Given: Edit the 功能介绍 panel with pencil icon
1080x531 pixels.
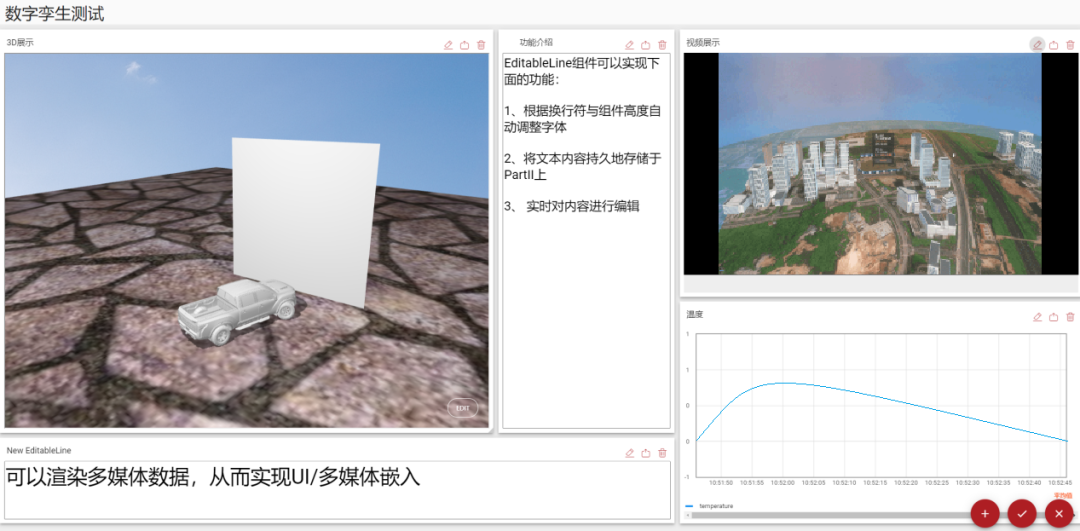Looking at the screenshot, I should point(629,45).
